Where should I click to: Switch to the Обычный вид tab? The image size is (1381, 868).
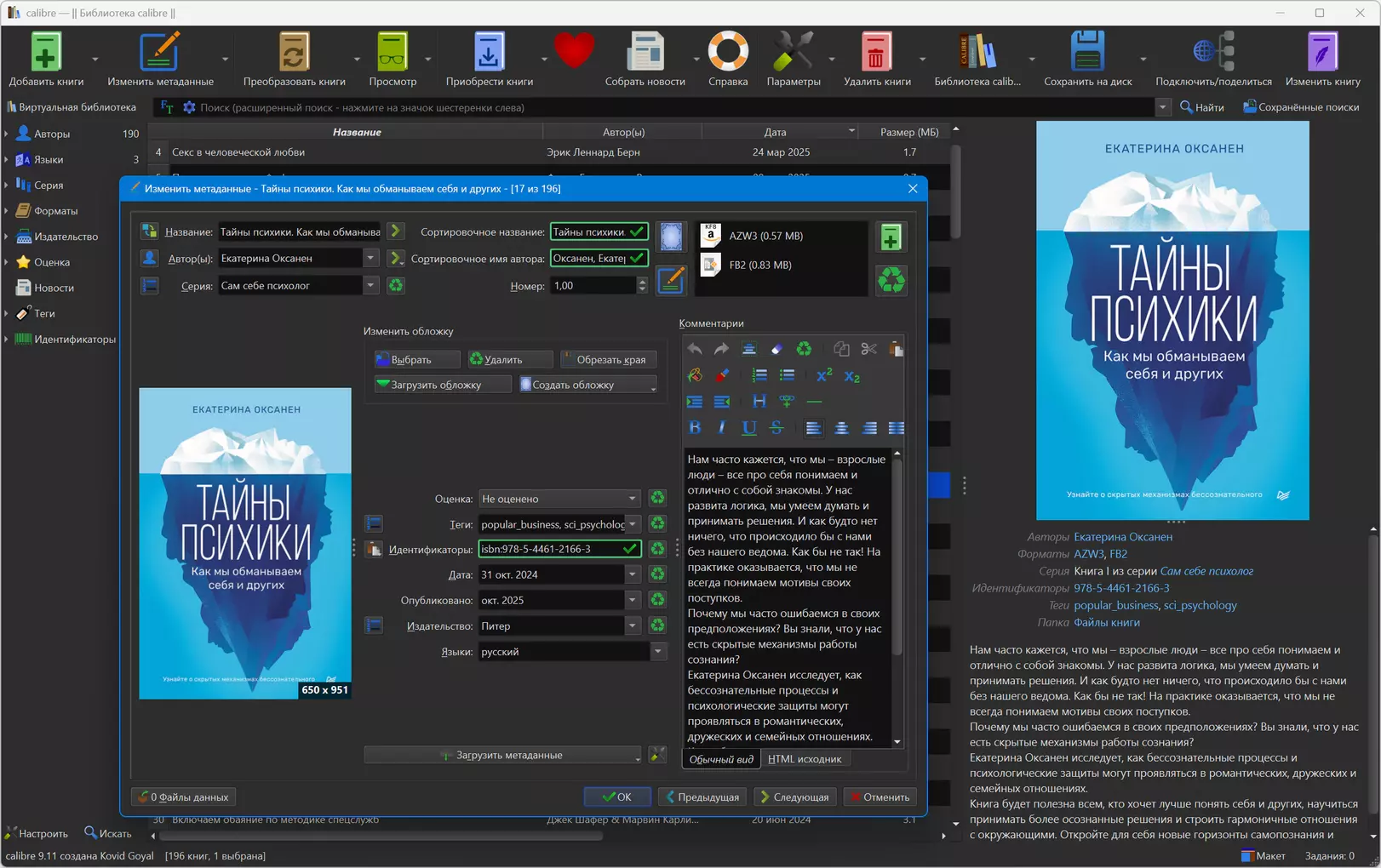[x=721, y=759]
